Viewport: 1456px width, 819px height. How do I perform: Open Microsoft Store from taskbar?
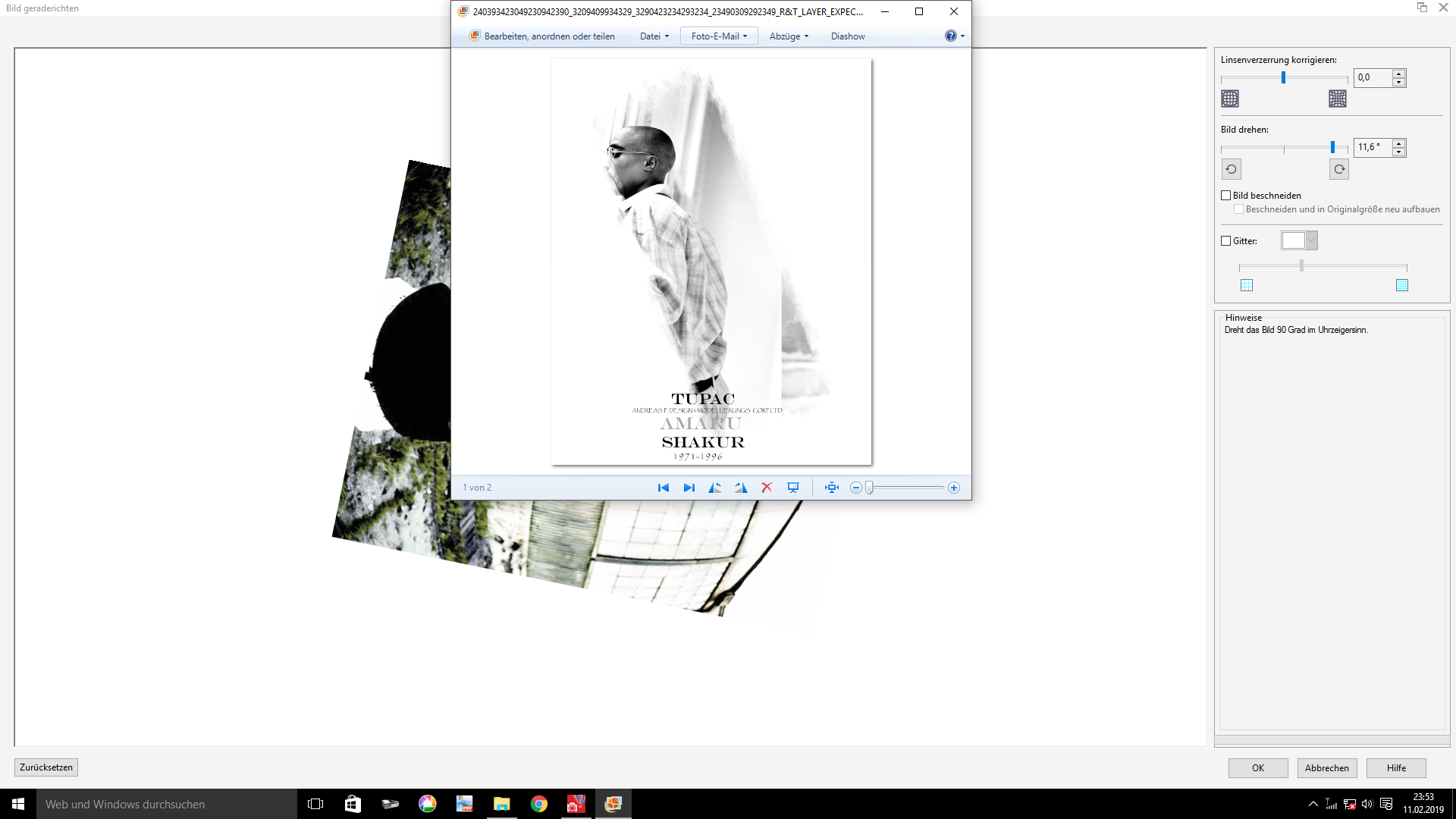click(353, 804)
